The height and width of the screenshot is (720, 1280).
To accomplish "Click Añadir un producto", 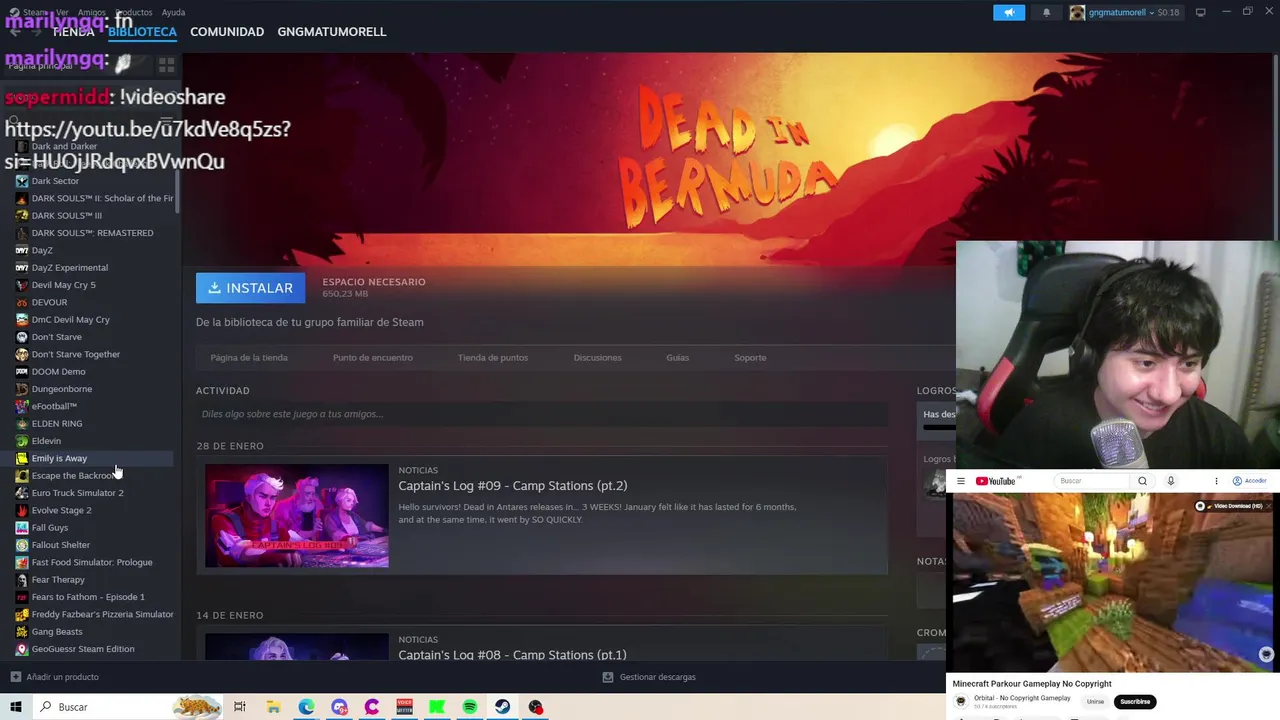I will click(54, 677).
